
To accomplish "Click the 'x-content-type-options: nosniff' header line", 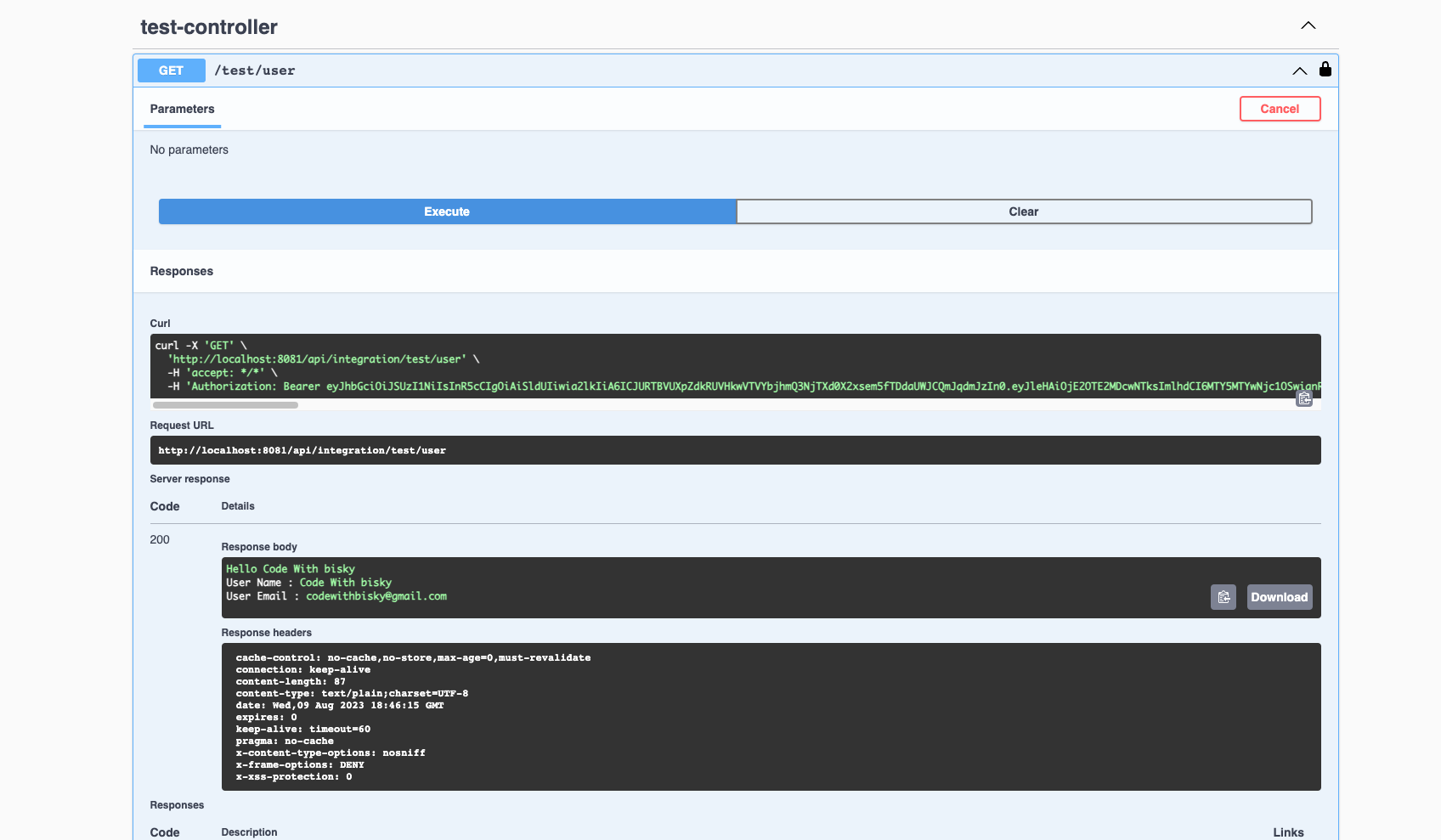I will 331,753.
